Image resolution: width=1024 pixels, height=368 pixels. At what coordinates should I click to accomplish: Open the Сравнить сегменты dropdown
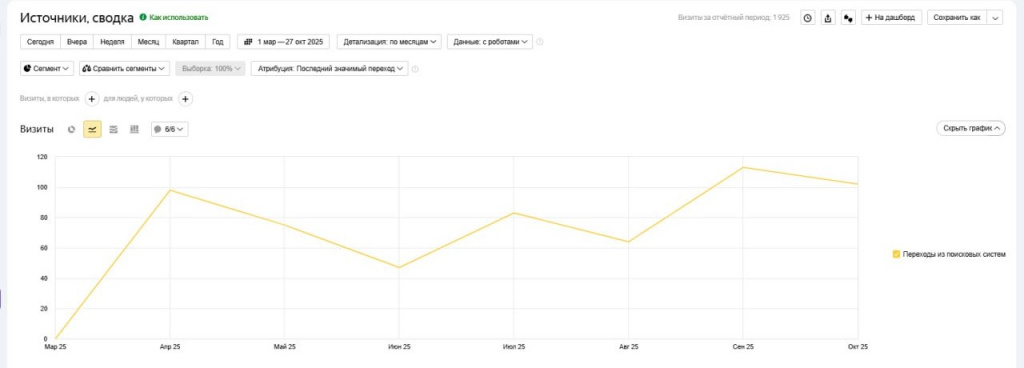(124, 69)
